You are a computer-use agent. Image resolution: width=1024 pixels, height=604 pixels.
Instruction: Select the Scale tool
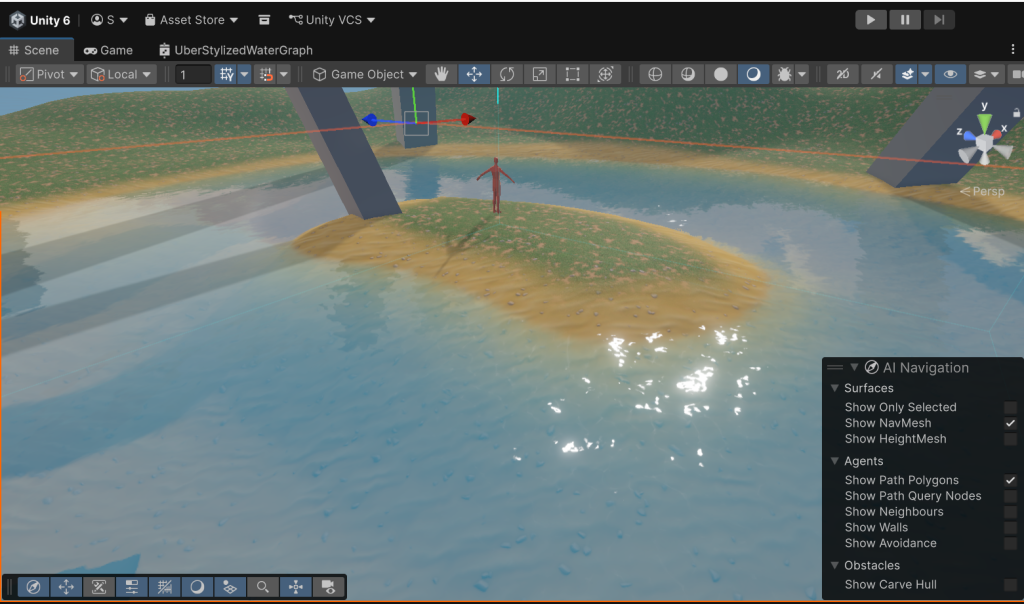539,74
